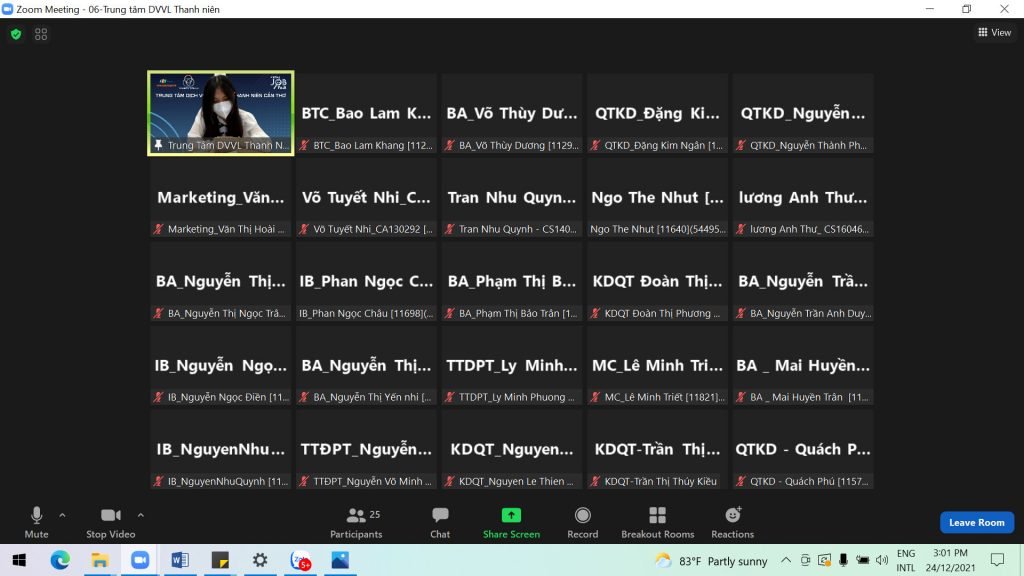Open the Windows Start menu
1024x576 pixels.
[19, 560]
